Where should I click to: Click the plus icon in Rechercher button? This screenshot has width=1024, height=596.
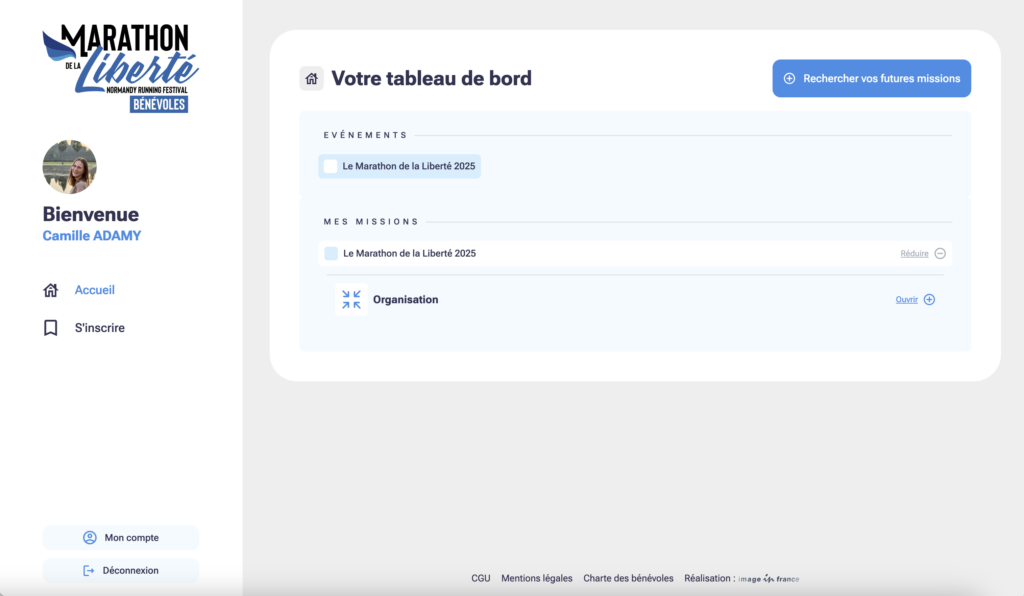(x=790, y=78)
